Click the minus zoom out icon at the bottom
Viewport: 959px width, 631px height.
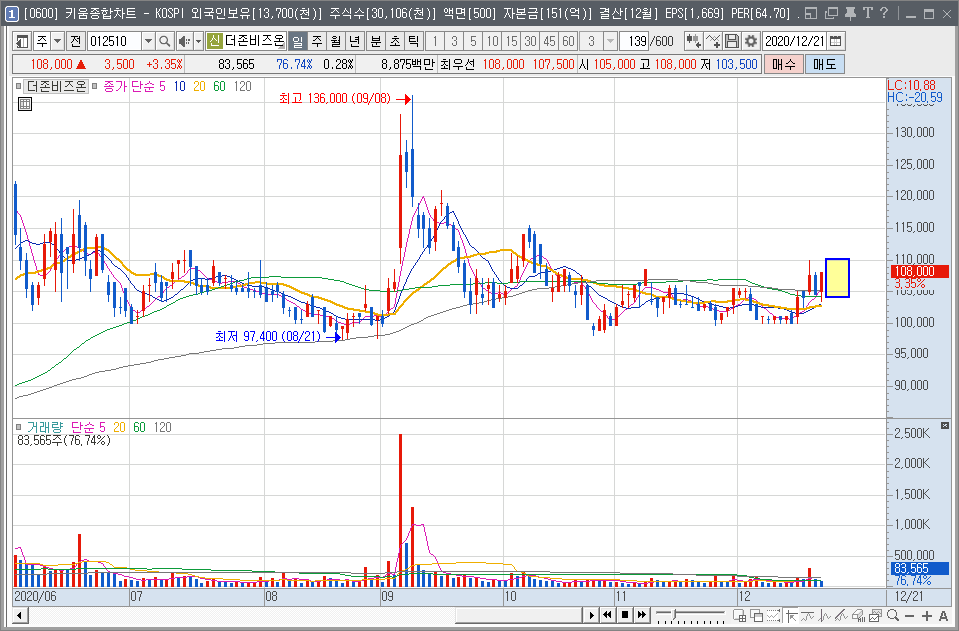909,615
